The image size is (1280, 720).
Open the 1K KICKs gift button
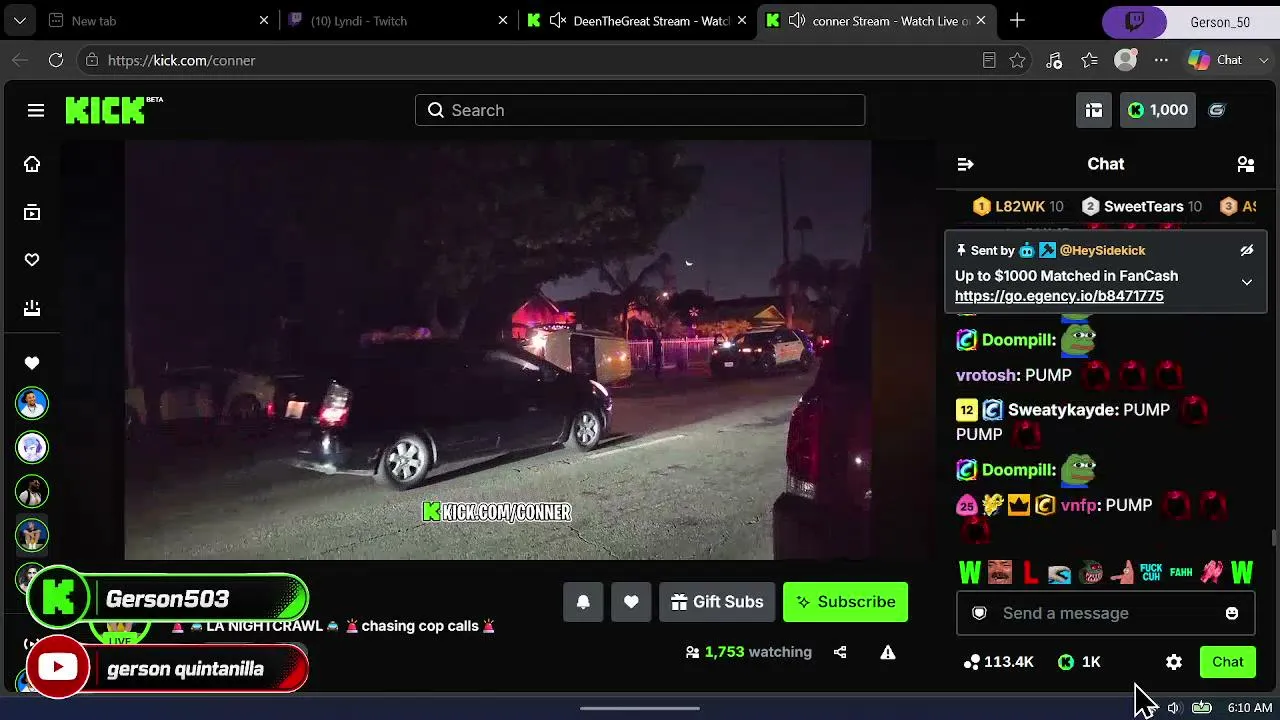(x=1079, y=662)
